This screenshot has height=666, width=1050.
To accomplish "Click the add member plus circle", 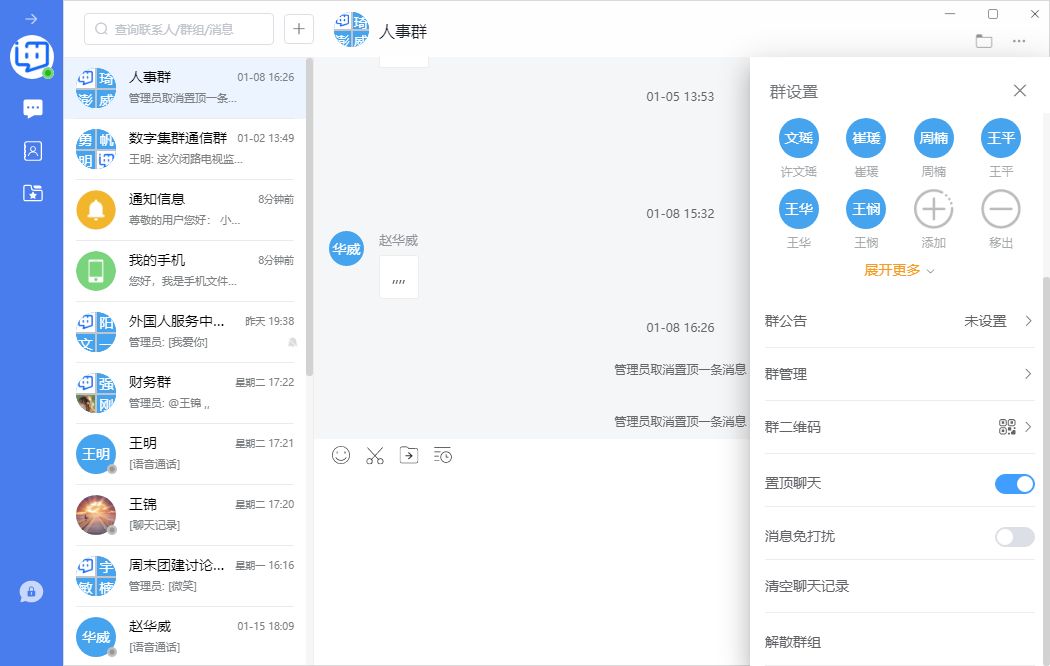I will 933,210.
